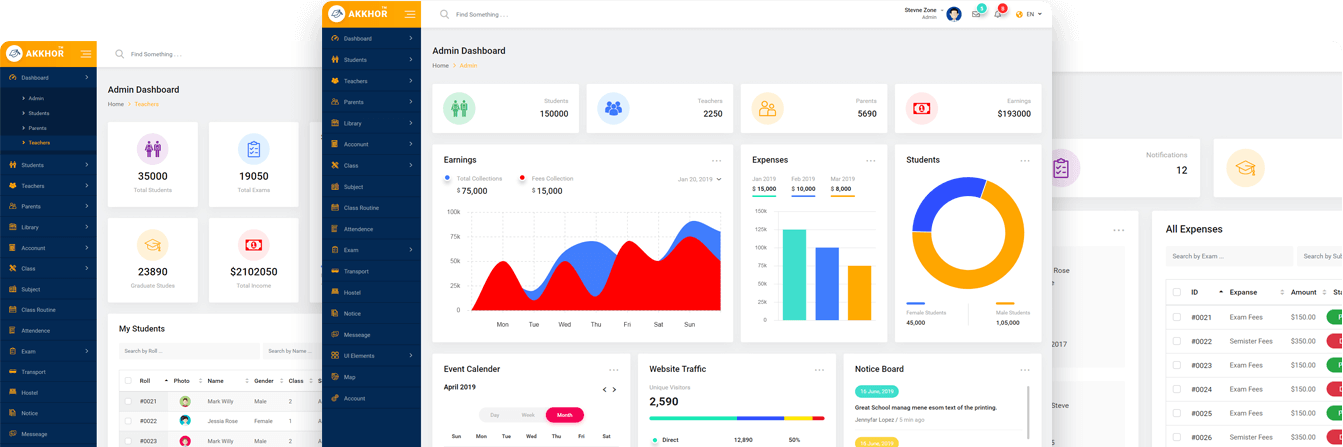Click the hamburger menu in center dashboard header
The image size is (1343, 447).
(410, 14)
